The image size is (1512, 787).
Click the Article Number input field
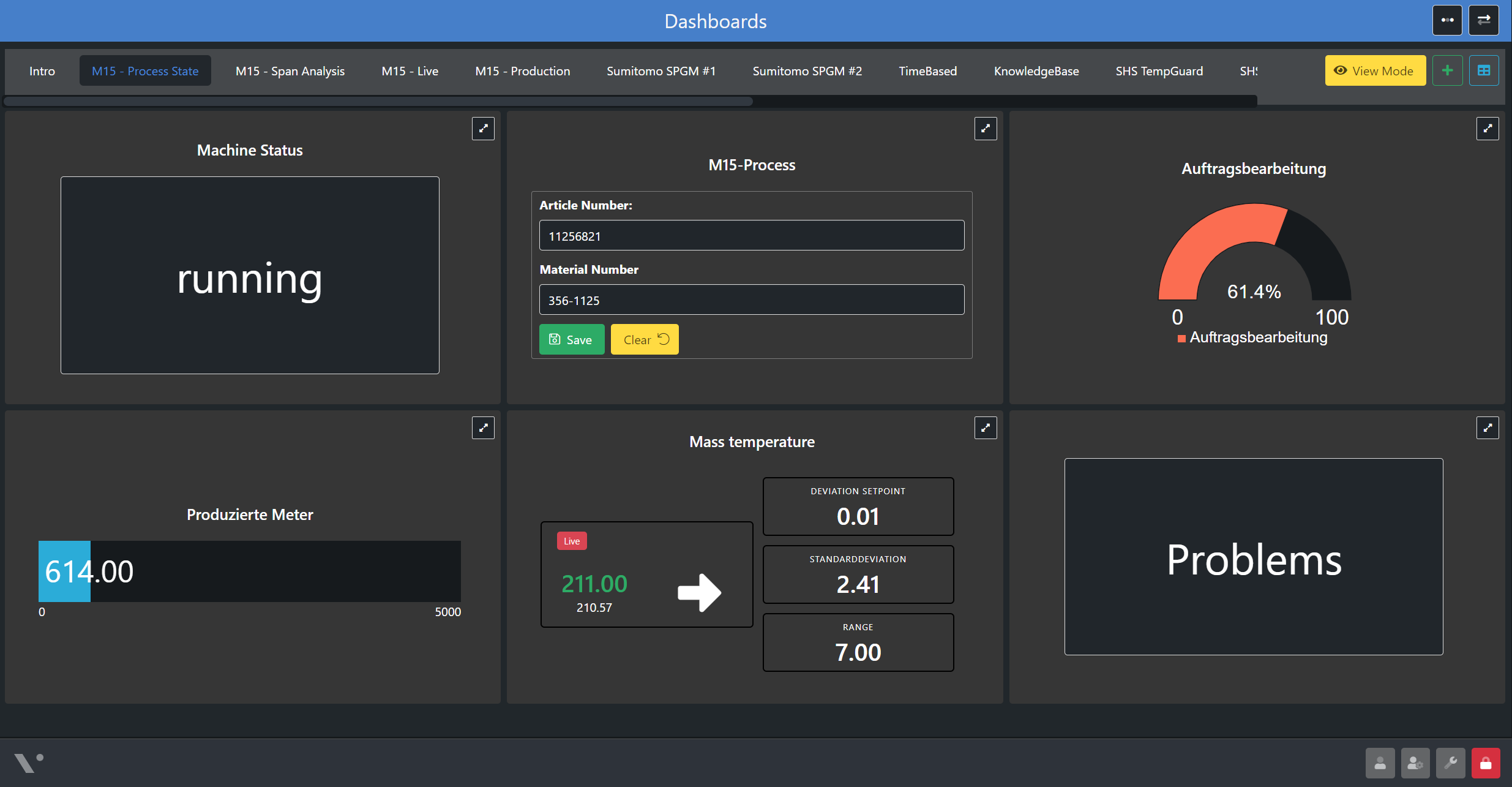point(751,236)
